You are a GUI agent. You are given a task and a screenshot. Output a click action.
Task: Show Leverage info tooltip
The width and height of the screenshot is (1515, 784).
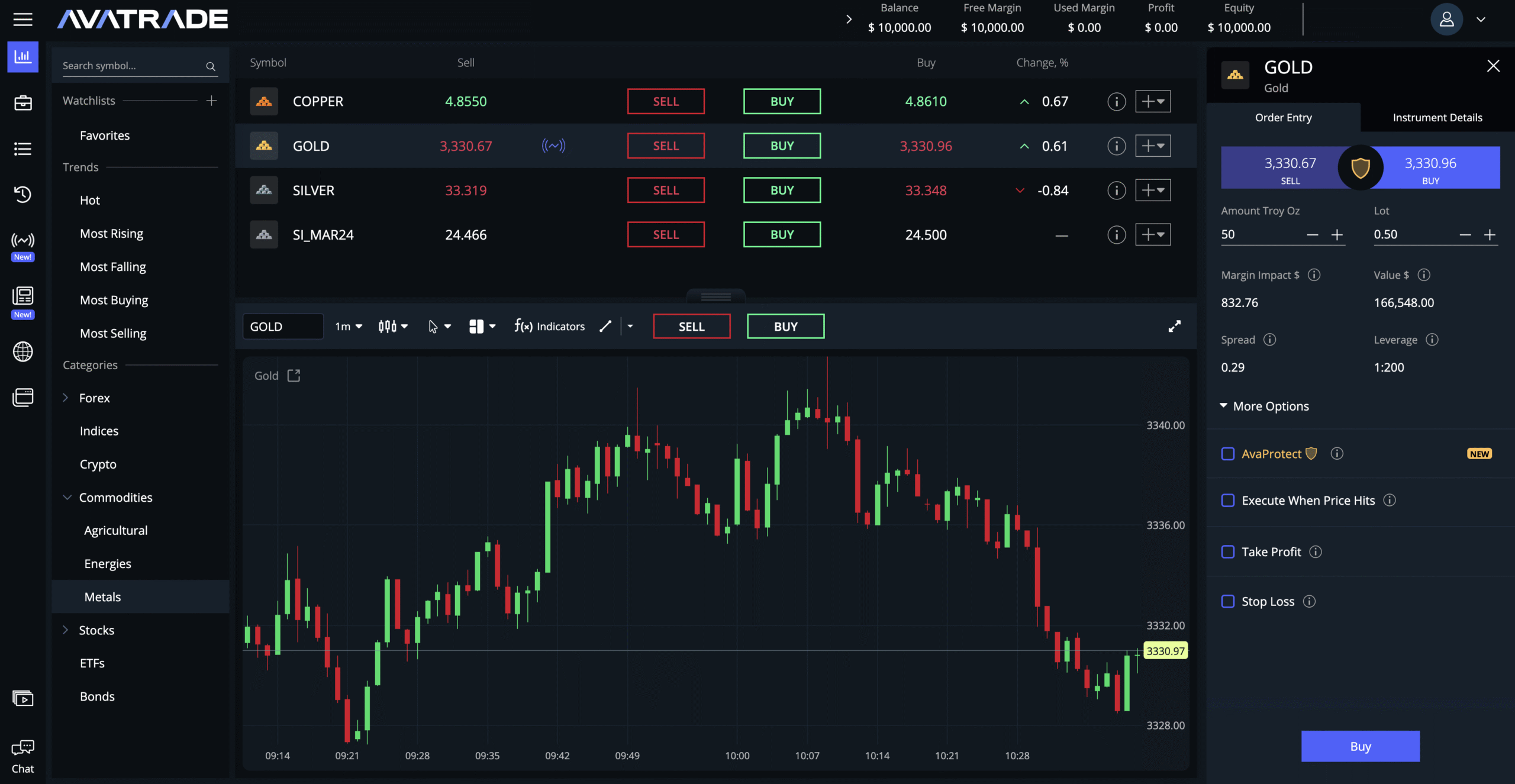coord(1432,340)
